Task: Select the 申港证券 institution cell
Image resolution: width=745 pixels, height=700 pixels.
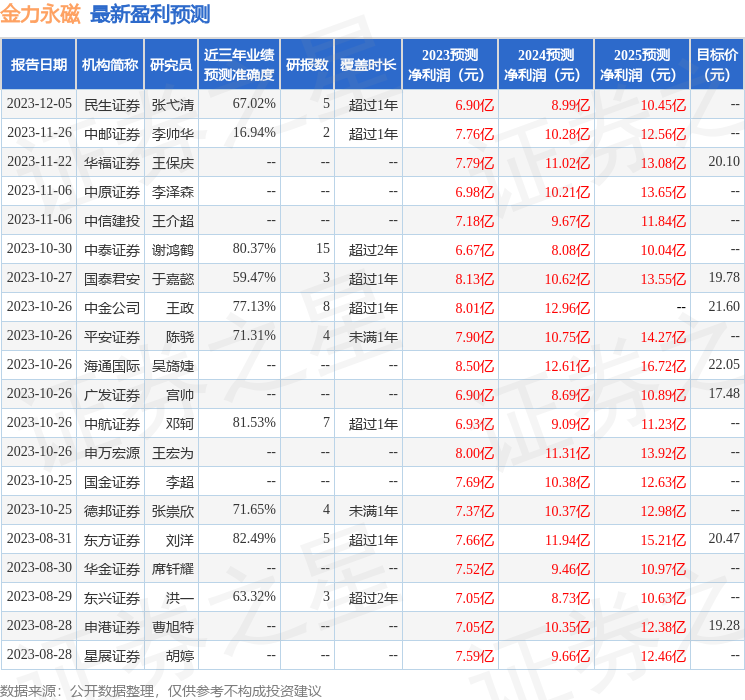Action: (112, 627)
